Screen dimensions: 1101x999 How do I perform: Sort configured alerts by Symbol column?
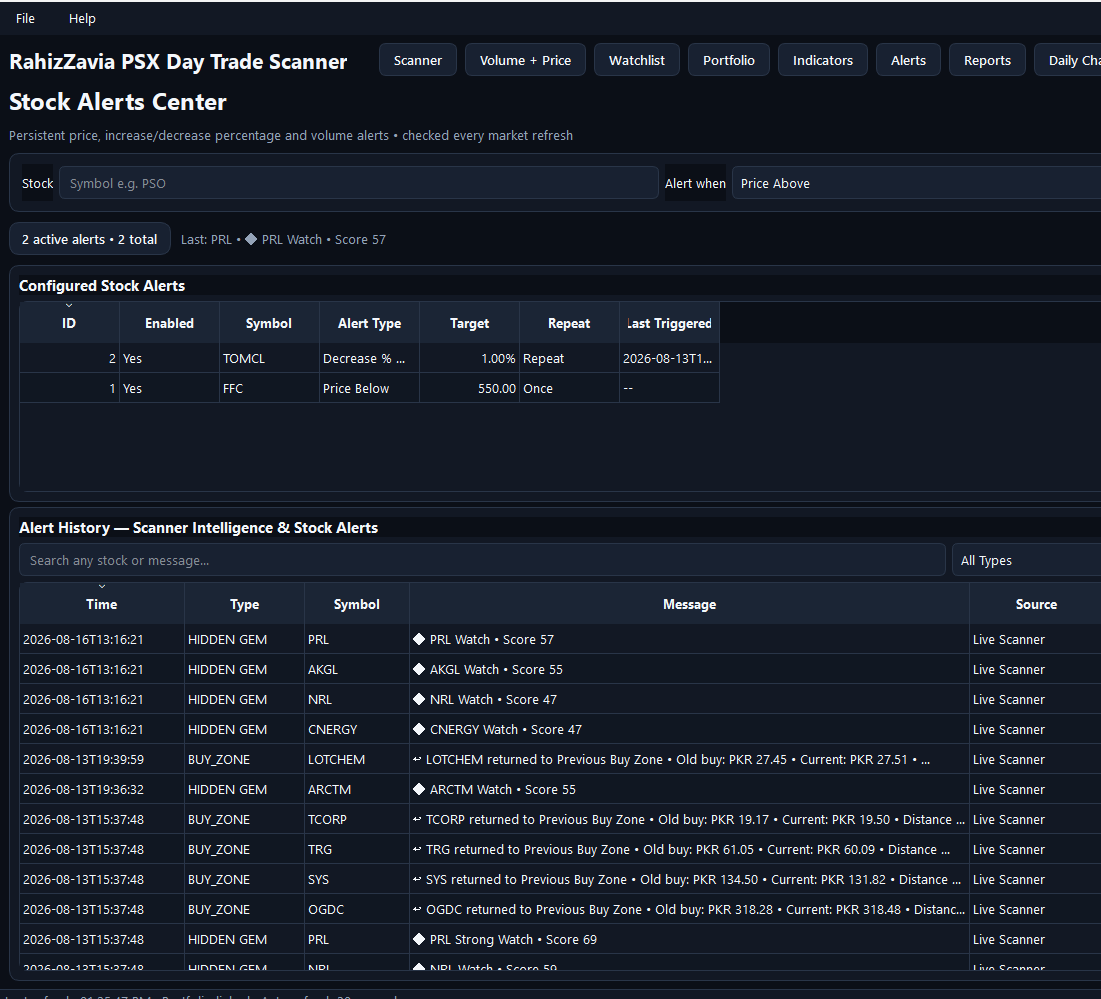point(269,323)
